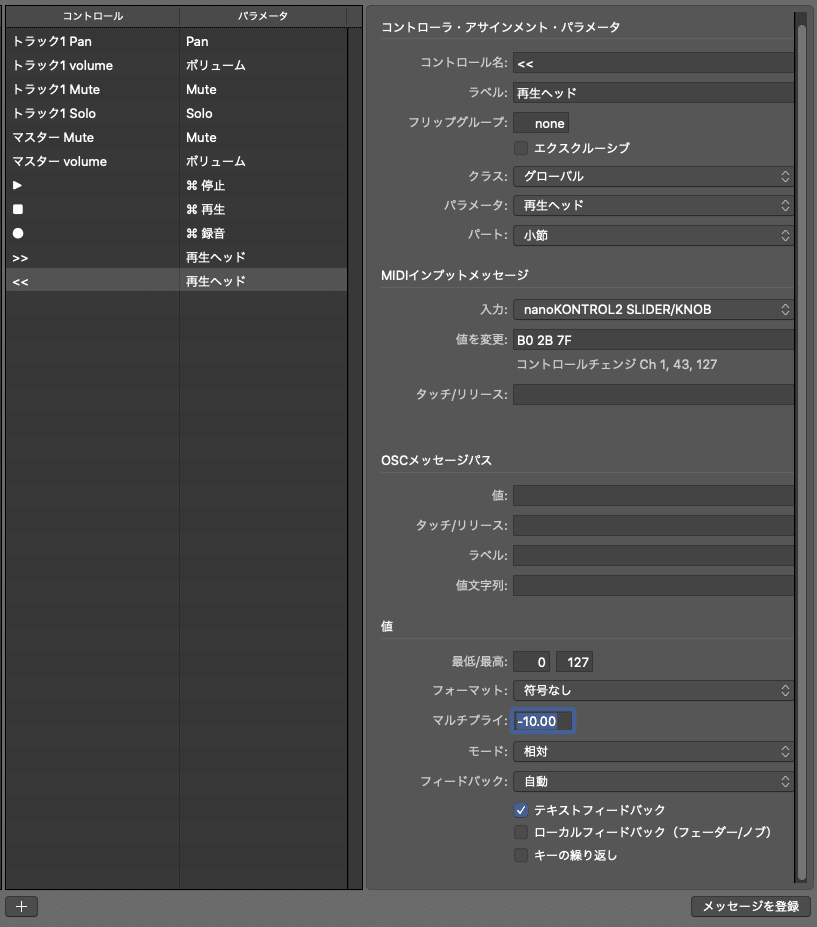Click the minimum value field 0
The width and height of the screenshot is (817, 927).
[x=531, y=662]
